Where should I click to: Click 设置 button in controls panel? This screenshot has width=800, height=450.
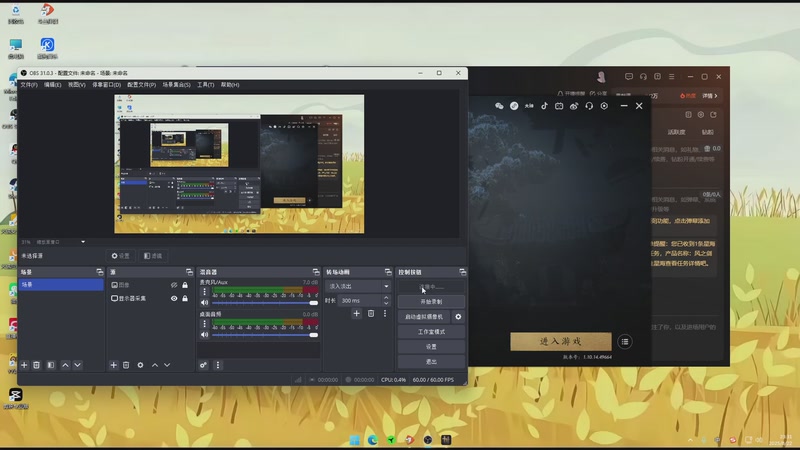tap(431, 346)
